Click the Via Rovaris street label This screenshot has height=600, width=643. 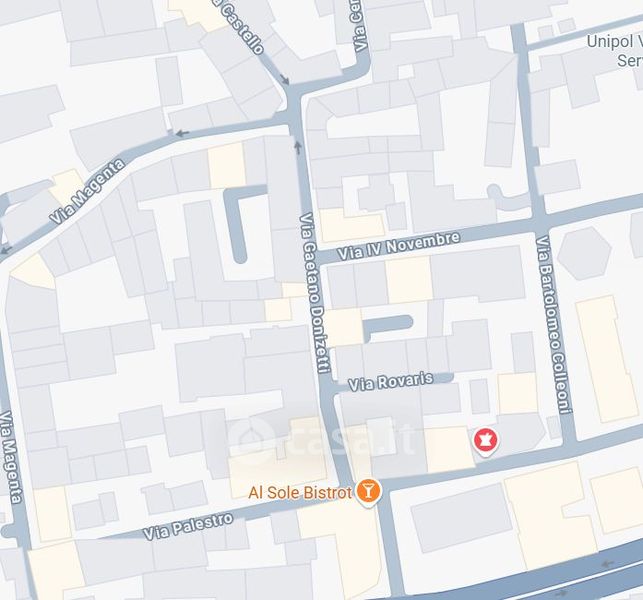click(390, 381)
